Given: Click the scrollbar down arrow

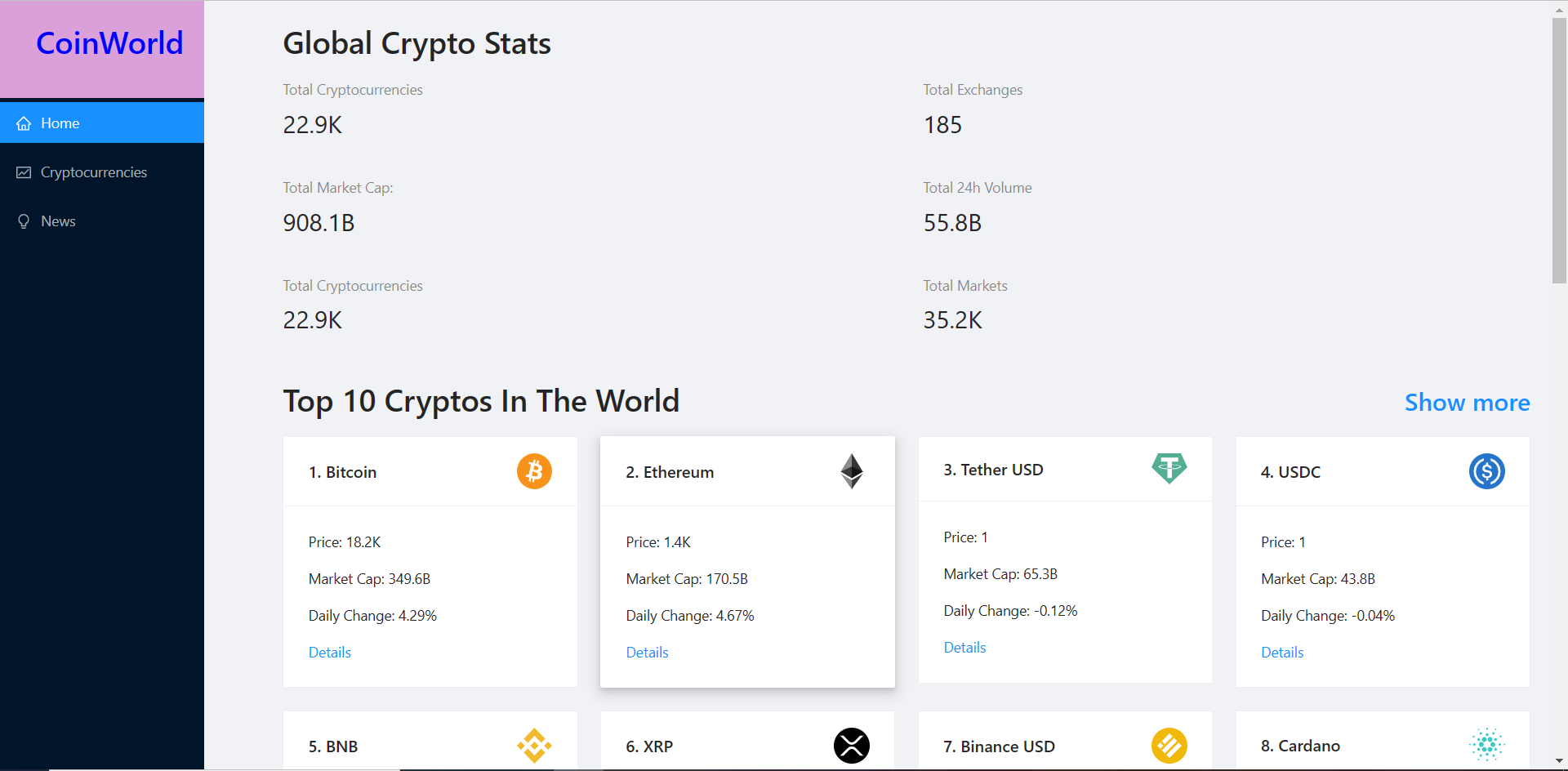Looking at the screenshot, I should pos(1559,762).
